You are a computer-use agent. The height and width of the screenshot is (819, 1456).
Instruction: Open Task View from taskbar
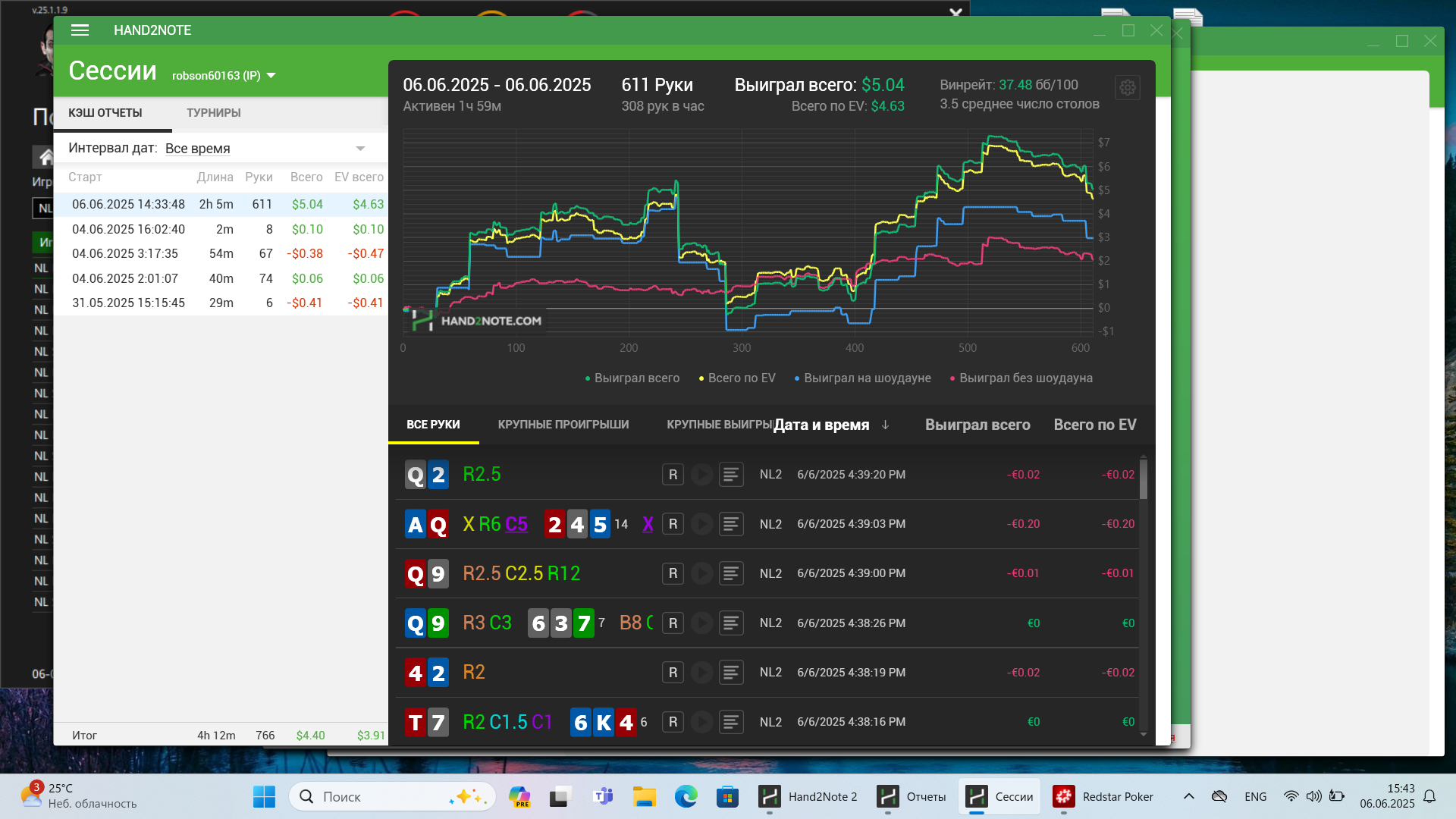(560, 796)
